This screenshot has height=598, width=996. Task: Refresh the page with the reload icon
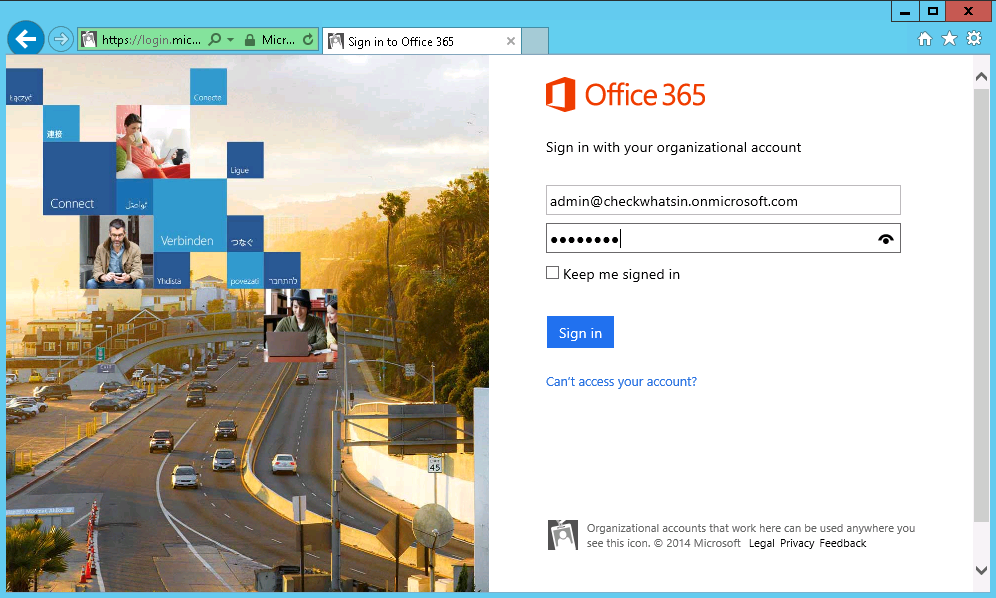click(308, 39)
